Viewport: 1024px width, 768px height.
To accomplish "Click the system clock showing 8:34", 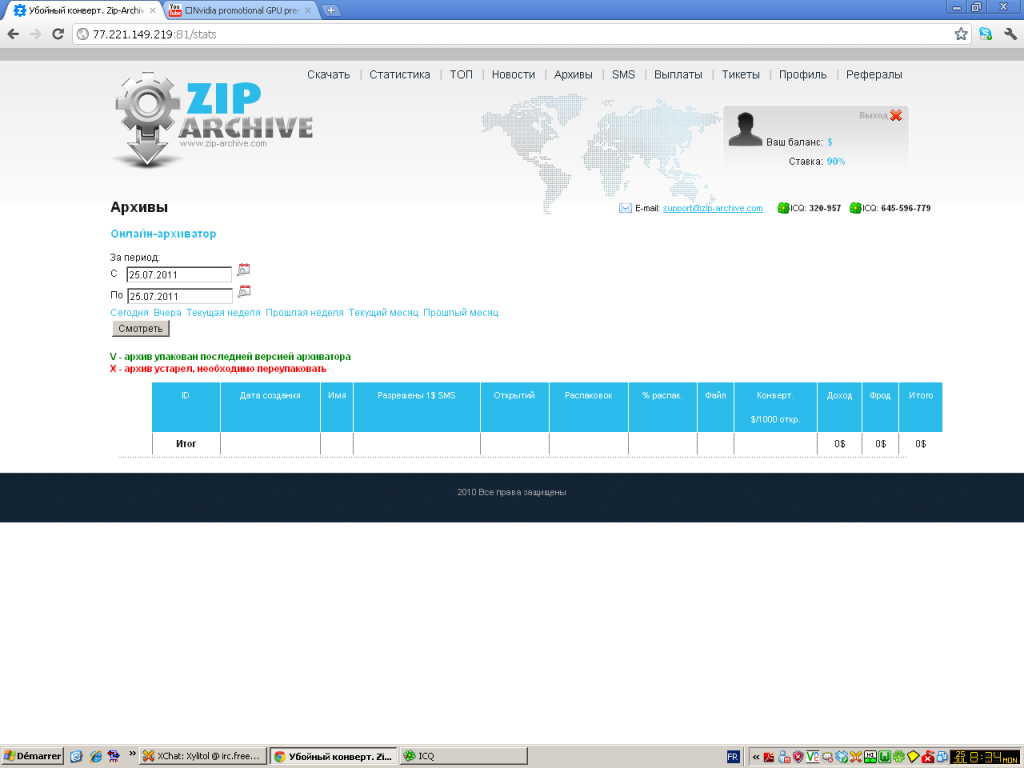I will point(985,756).
